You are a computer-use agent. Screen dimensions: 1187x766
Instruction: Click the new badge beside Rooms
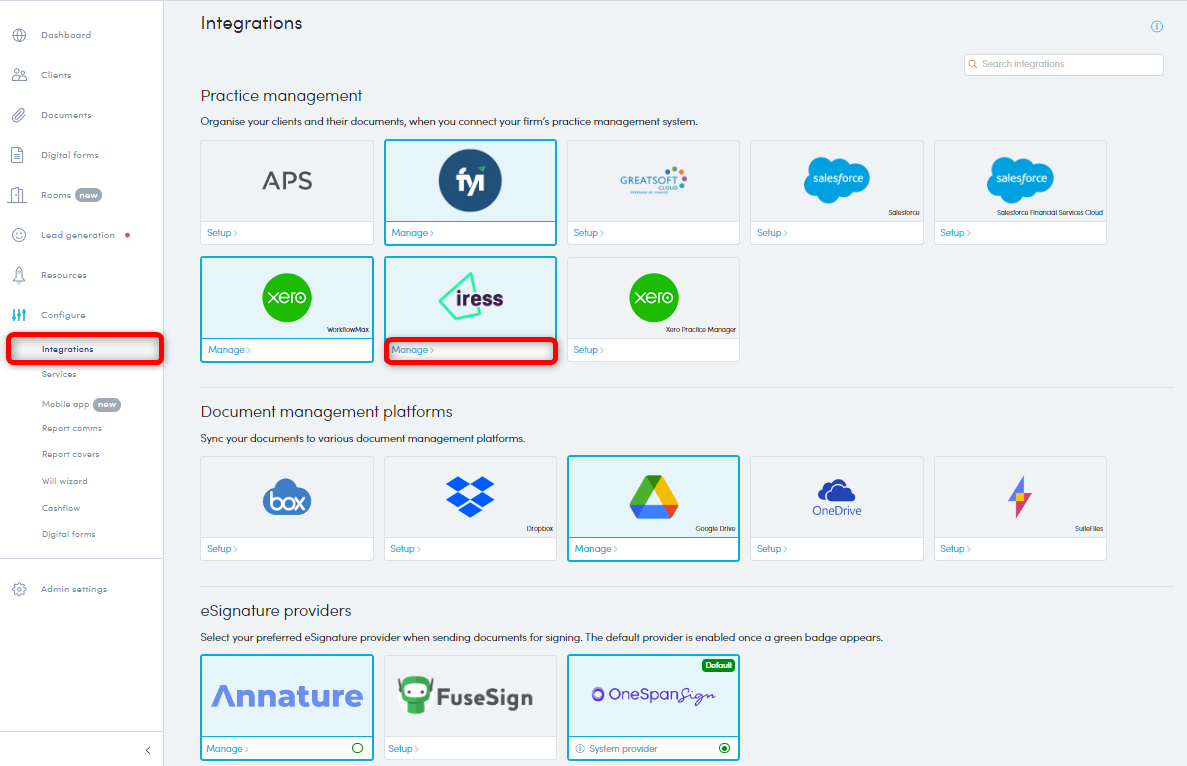[x=89, y=195]
